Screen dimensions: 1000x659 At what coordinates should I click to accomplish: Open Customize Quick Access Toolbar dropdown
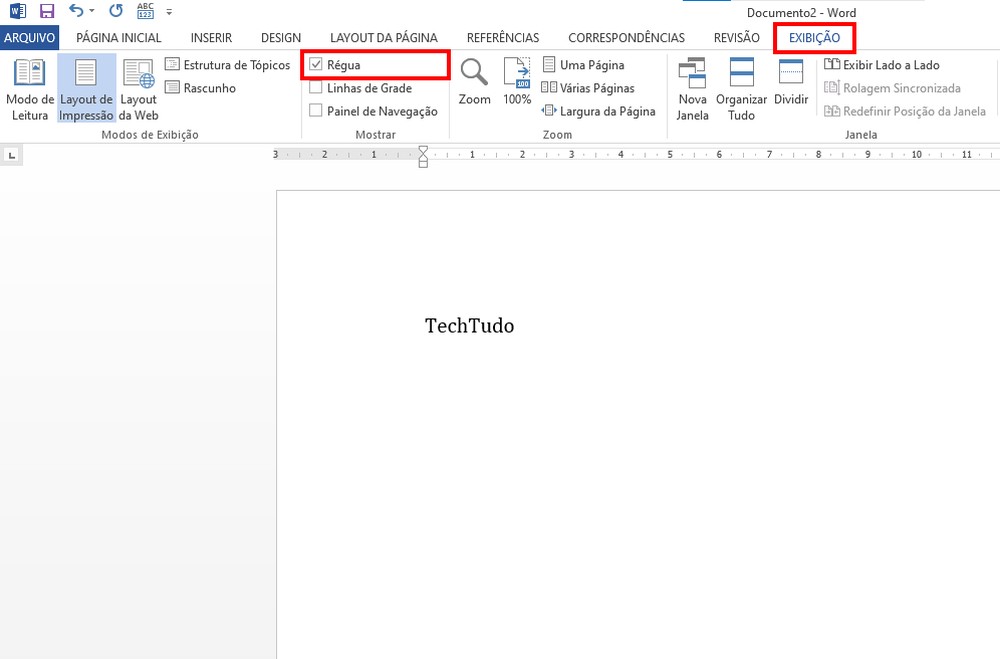click(169, 11)
